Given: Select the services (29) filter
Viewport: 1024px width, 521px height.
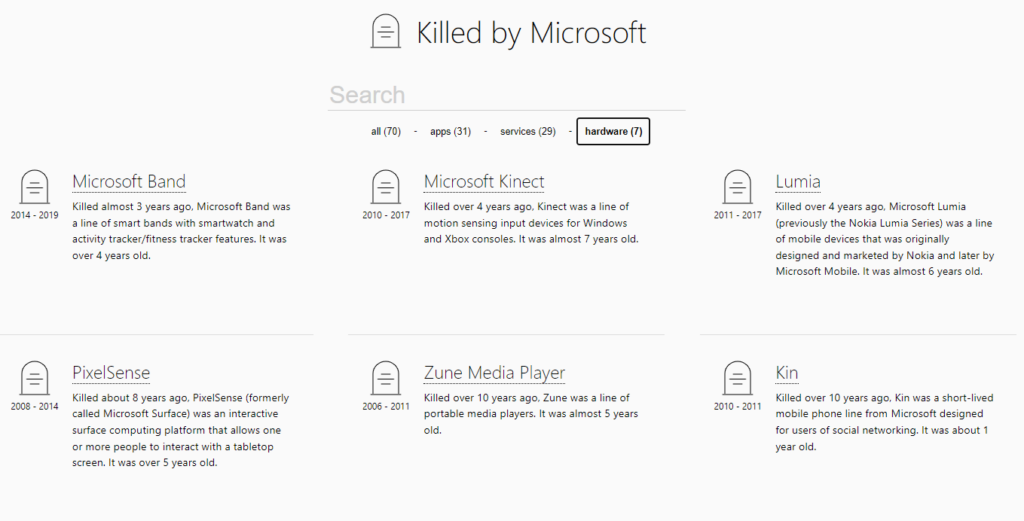Looking at the screenshot, I should (x=528, y=131).
